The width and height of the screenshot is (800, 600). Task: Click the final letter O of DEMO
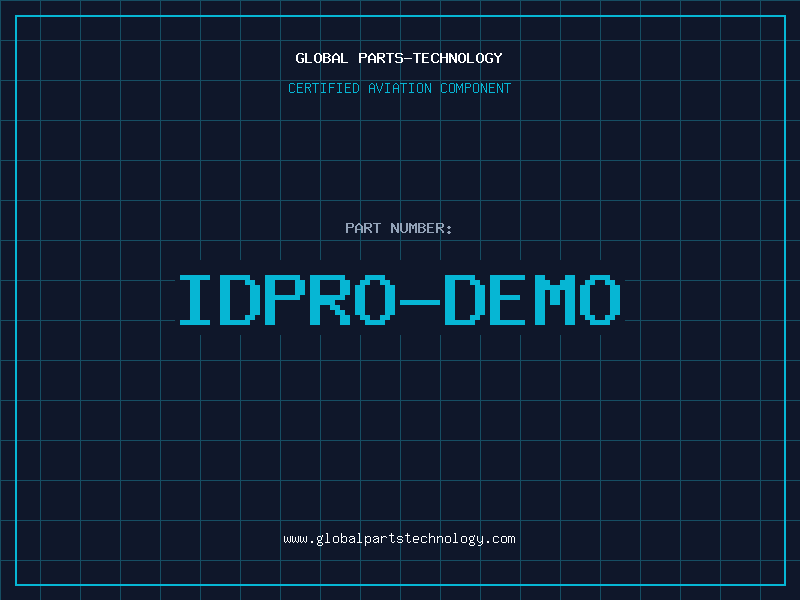click(598, 299)
